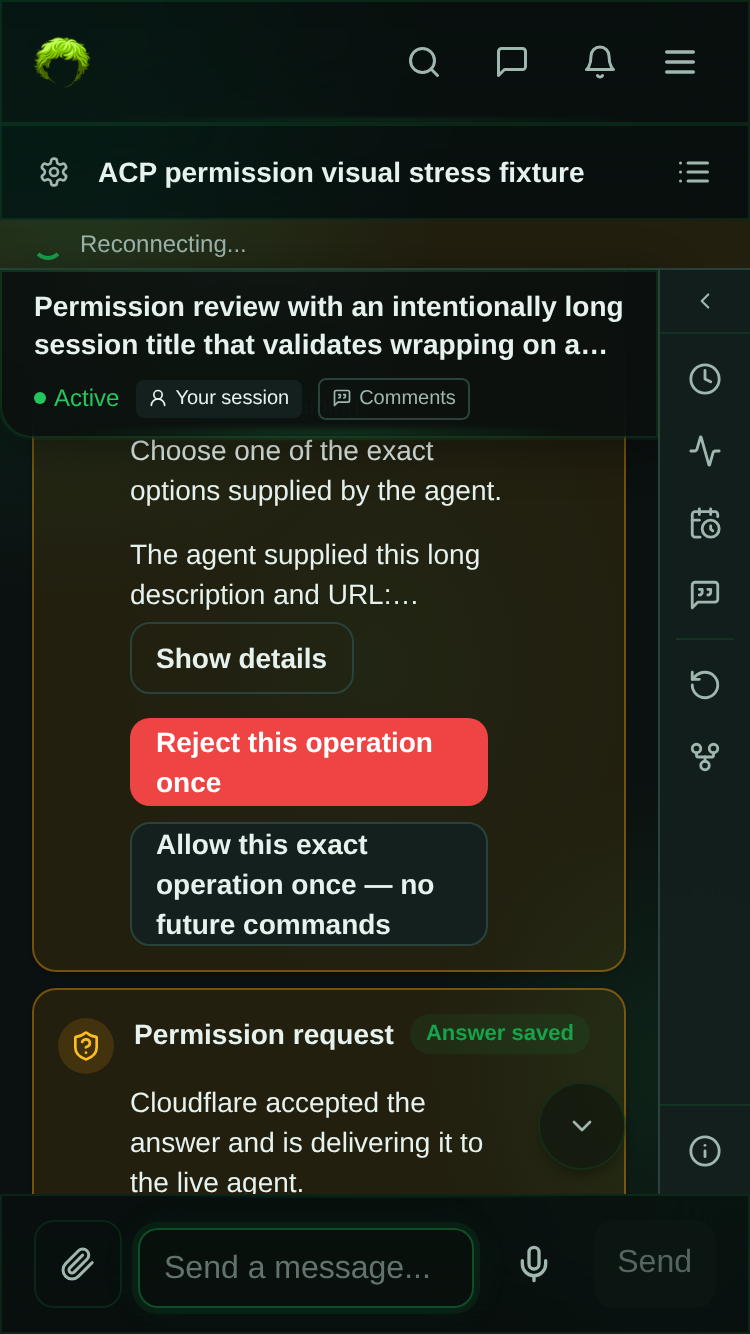The width and height of the screenshot is (750, 1334).
Task: Open the list view icon beside title
Action: [694, 172]
